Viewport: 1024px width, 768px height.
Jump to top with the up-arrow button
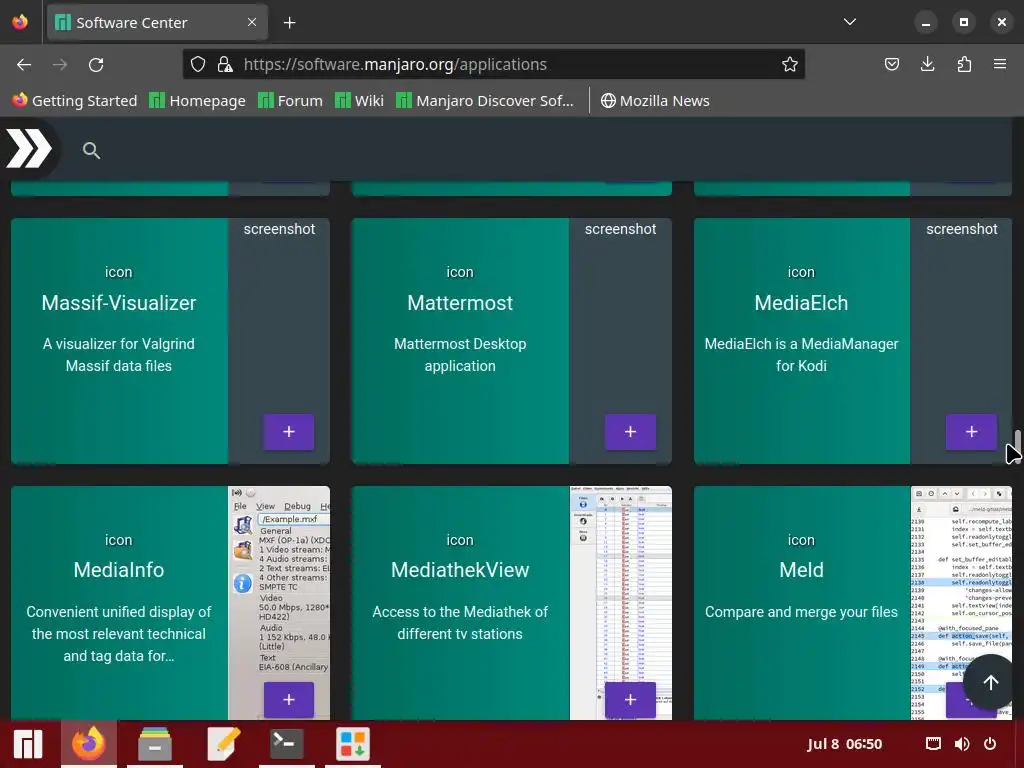pos(991,682)
